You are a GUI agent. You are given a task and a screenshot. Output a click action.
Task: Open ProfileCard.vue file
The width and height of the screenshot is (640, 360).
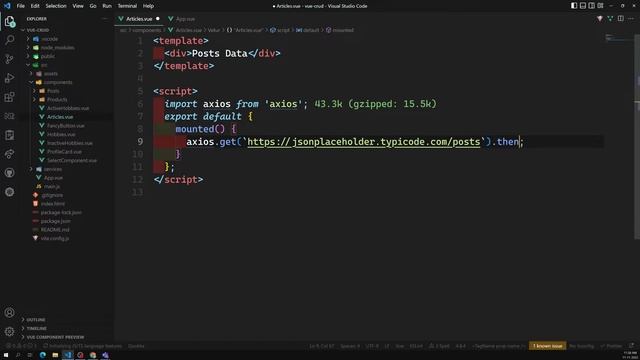tap(64, 151)
